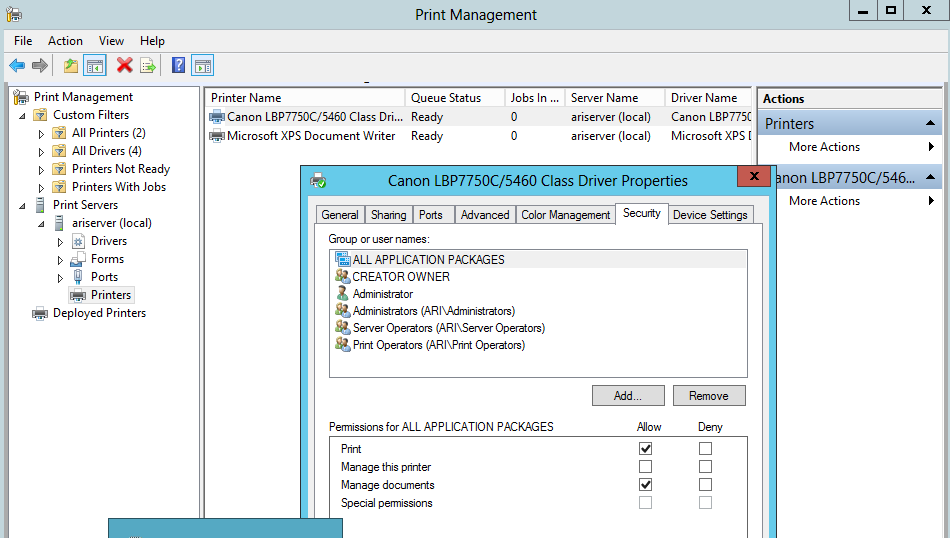Toggle Deny for Manage documents

tap(705, 485)
